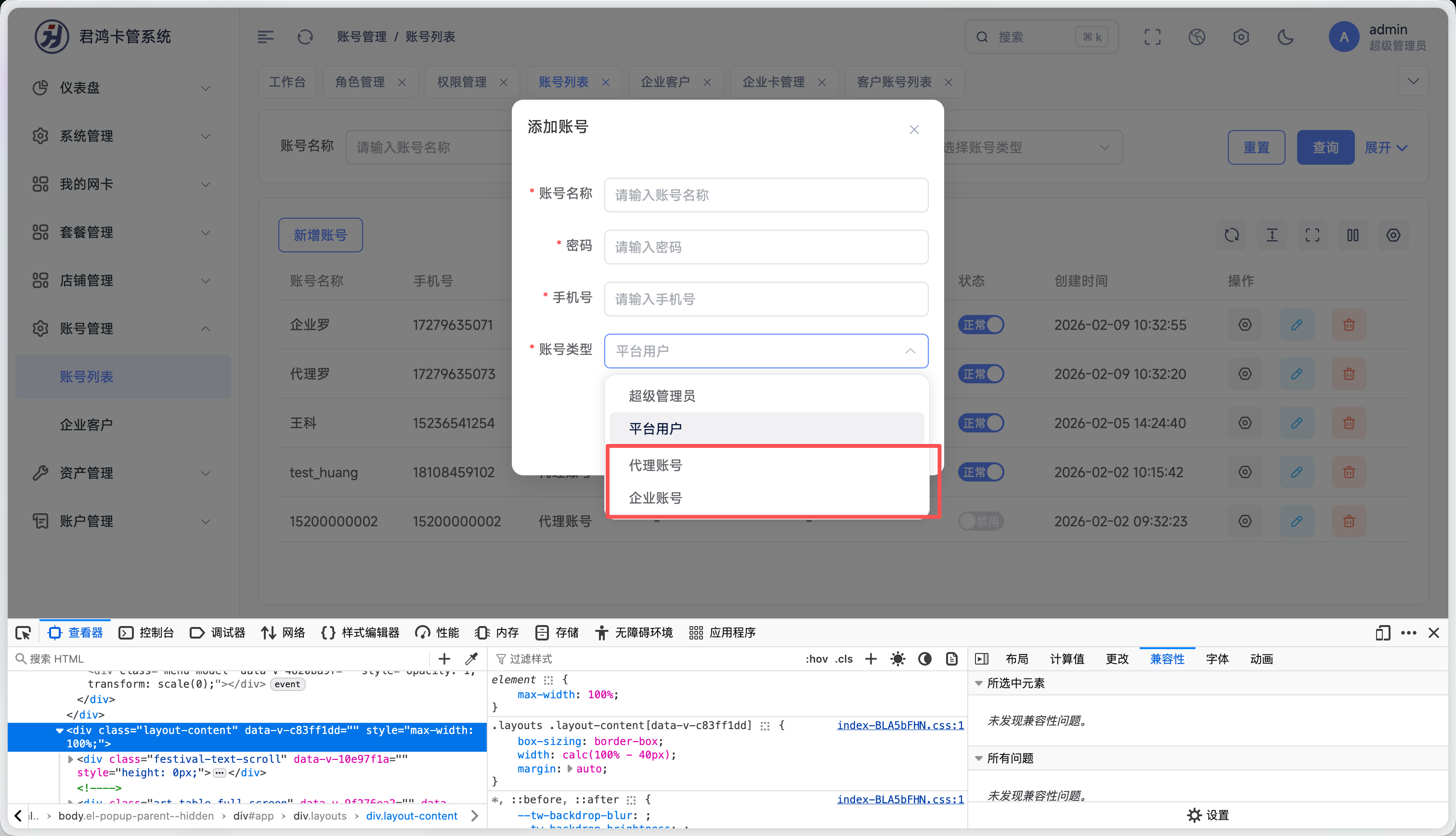
Task: Click the 新增账号 button
Action: pyautogui.click(x=320, y=235)
